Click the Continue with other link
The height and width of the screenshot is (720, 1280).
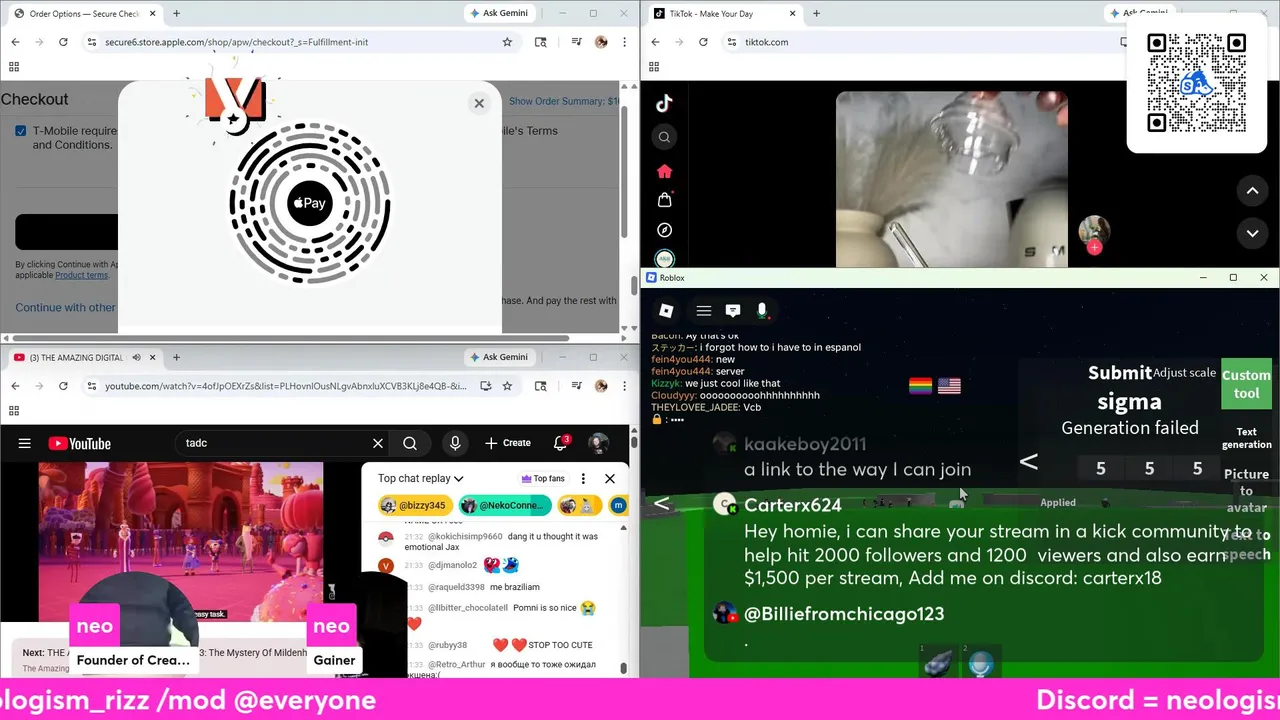65,308
